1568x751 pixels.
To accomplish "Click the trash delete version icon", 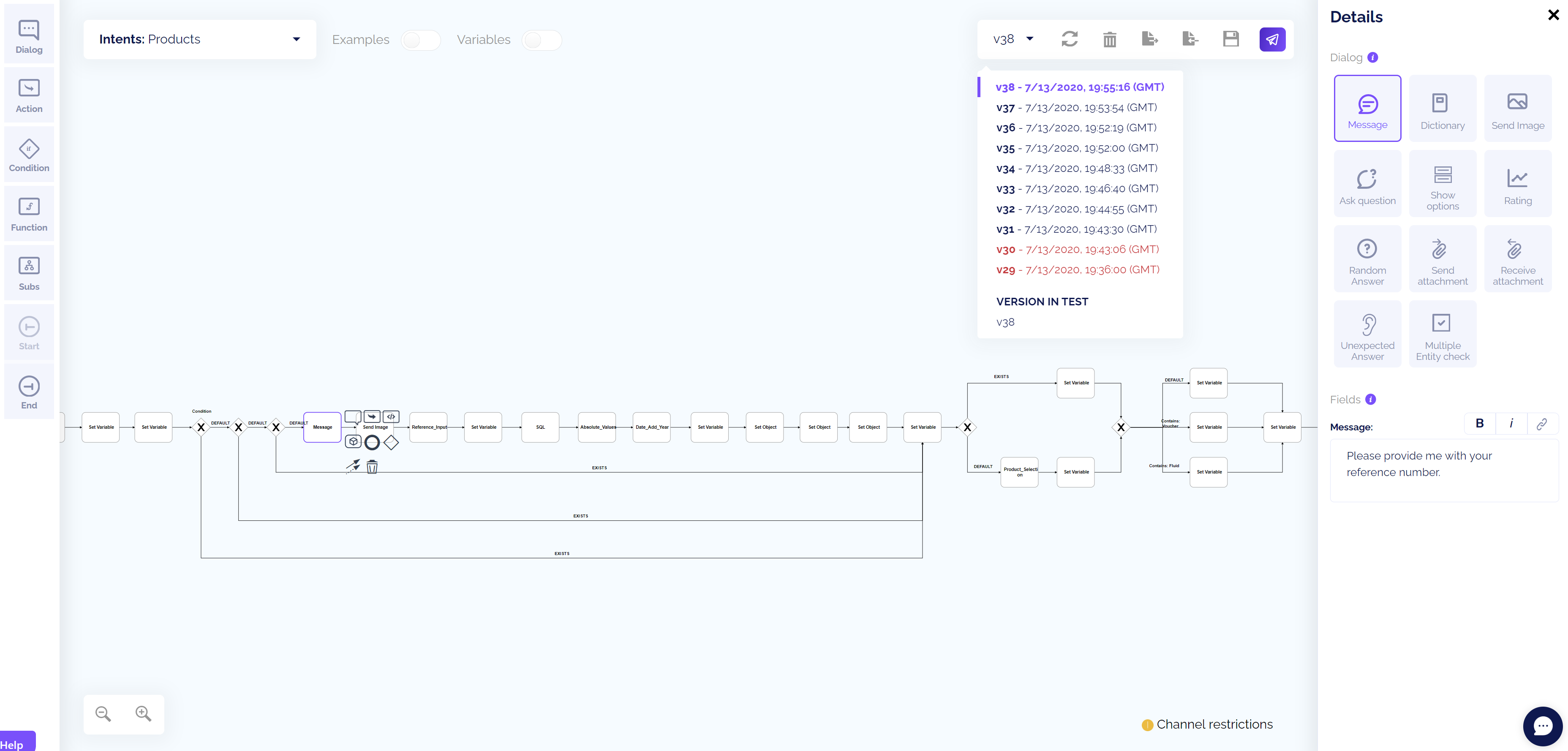I will [x=1110, y=40].
